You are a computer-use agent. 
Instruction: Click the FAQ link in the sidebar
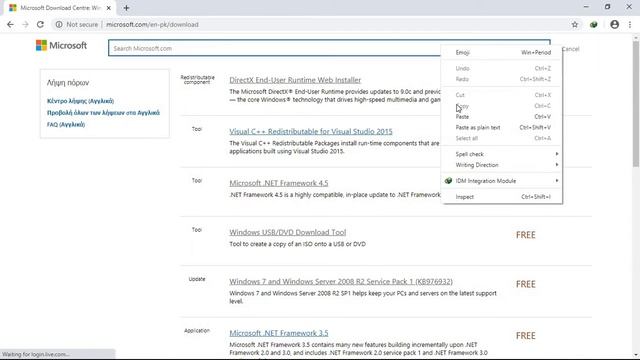point(66,124)
